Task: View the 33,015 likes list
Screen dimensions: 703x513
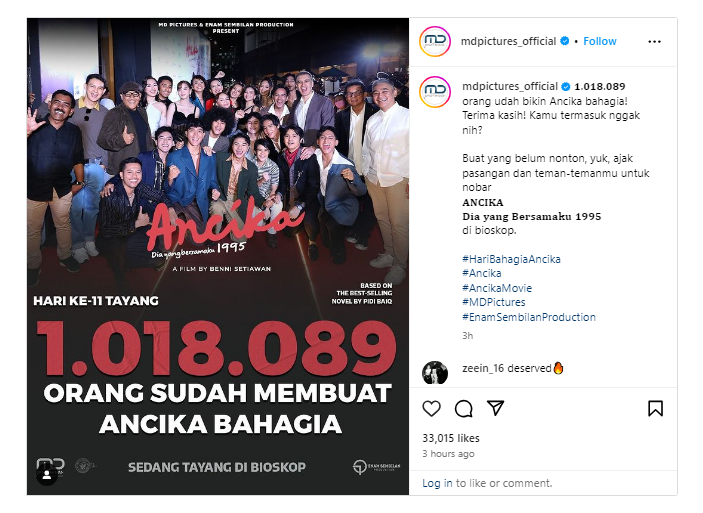Action: coord(451,438)
